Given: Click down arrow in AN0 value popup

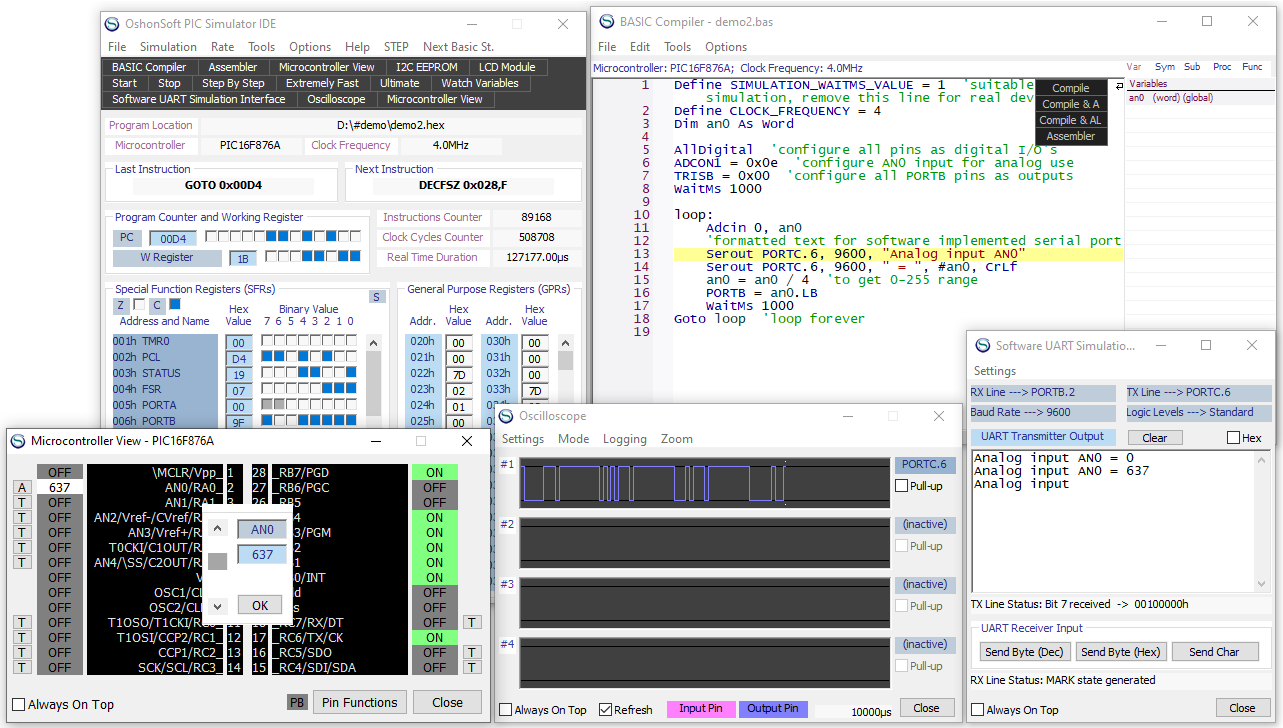Looking at the screenshot, I should pos(219,605).
